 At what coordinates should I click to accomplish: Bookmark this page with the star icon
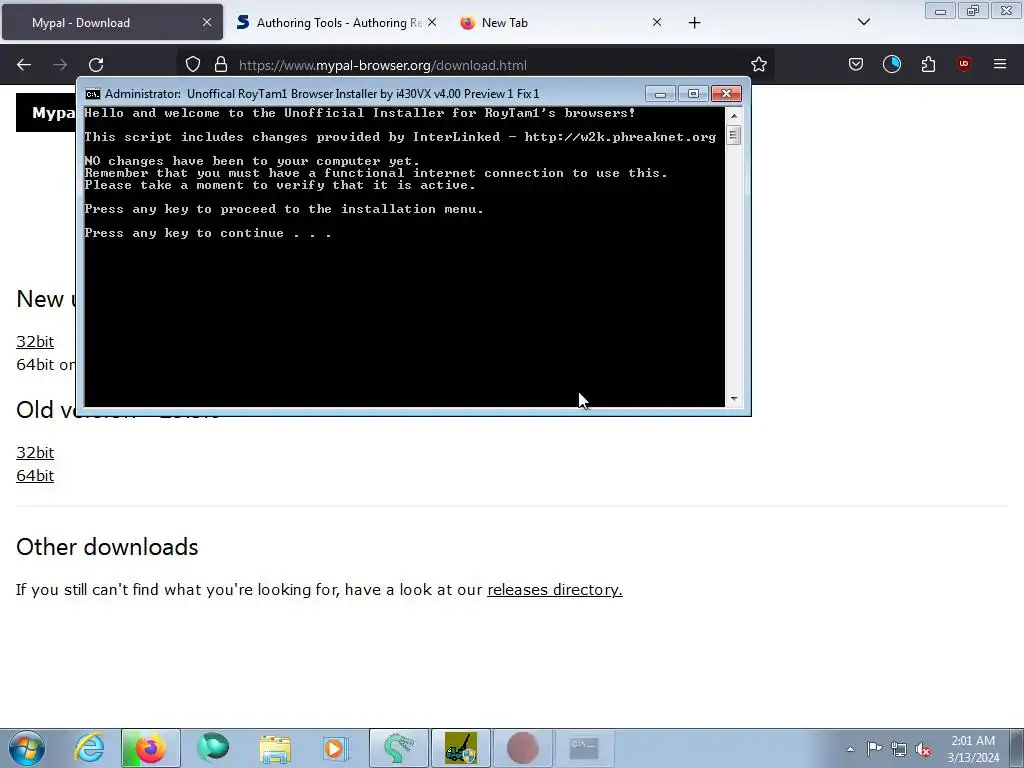pos(758,64)
